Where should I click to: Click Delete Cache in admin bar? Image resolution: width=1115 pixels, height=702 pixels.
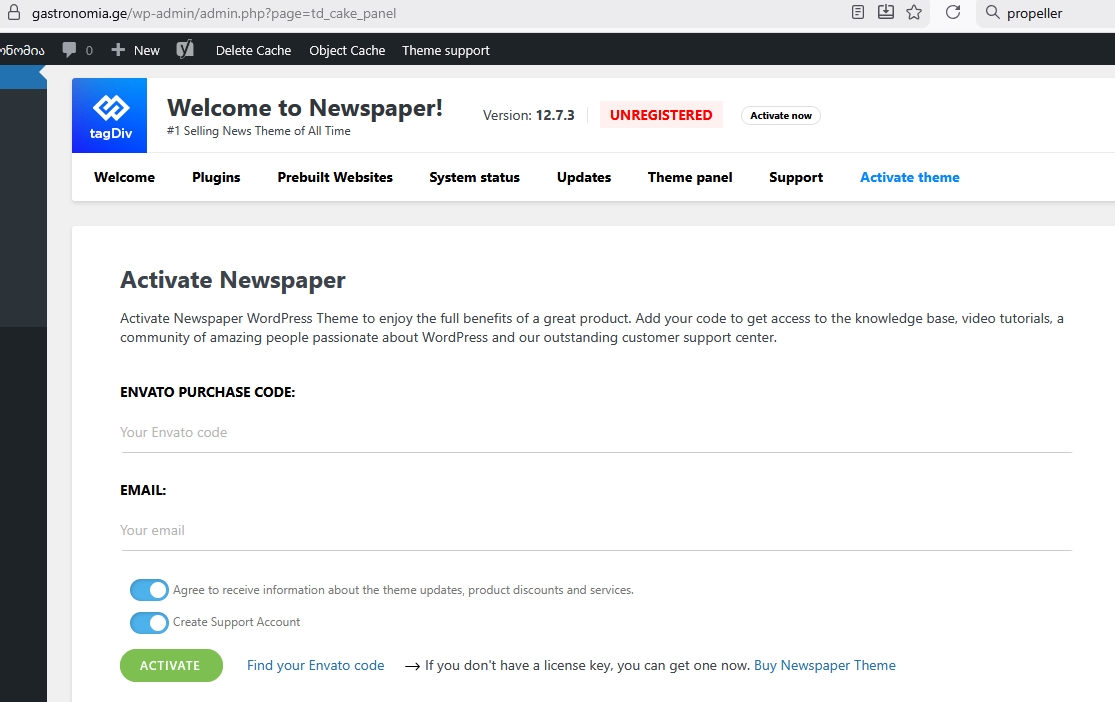coord(253,50)
